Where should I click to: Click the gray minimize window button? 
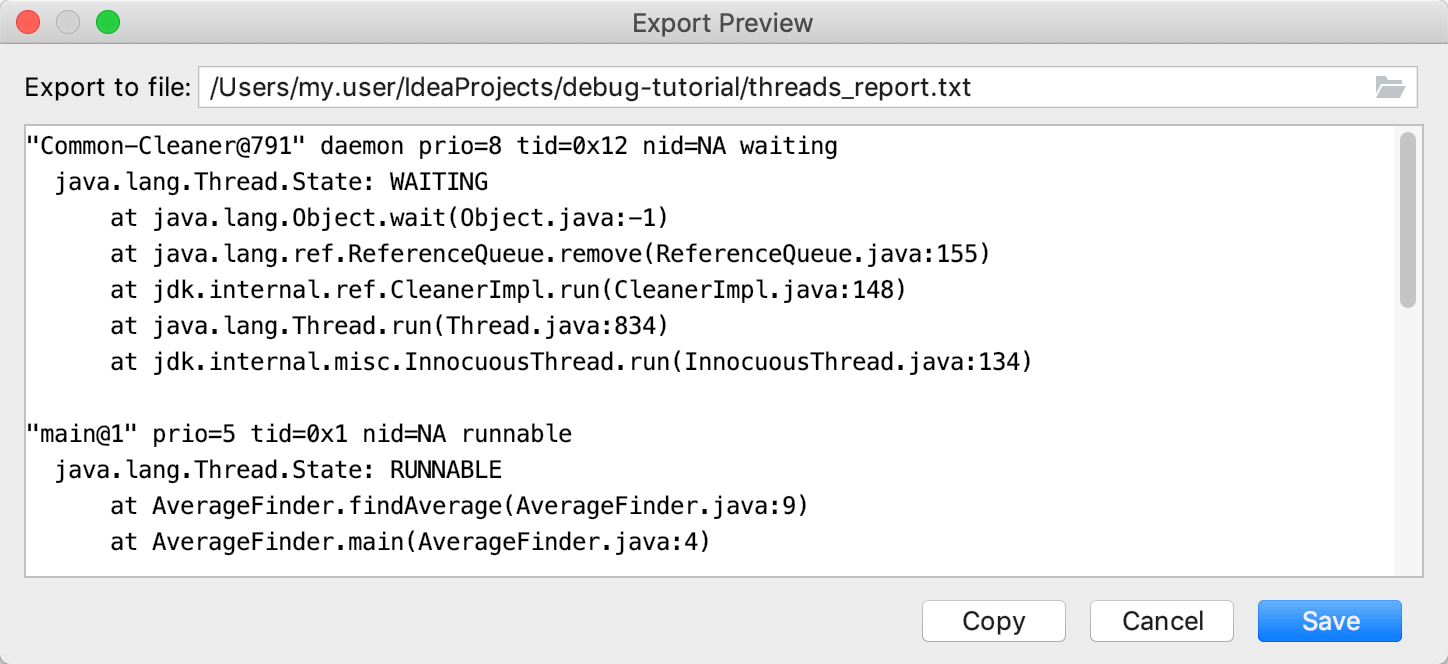tap(68, 22)
